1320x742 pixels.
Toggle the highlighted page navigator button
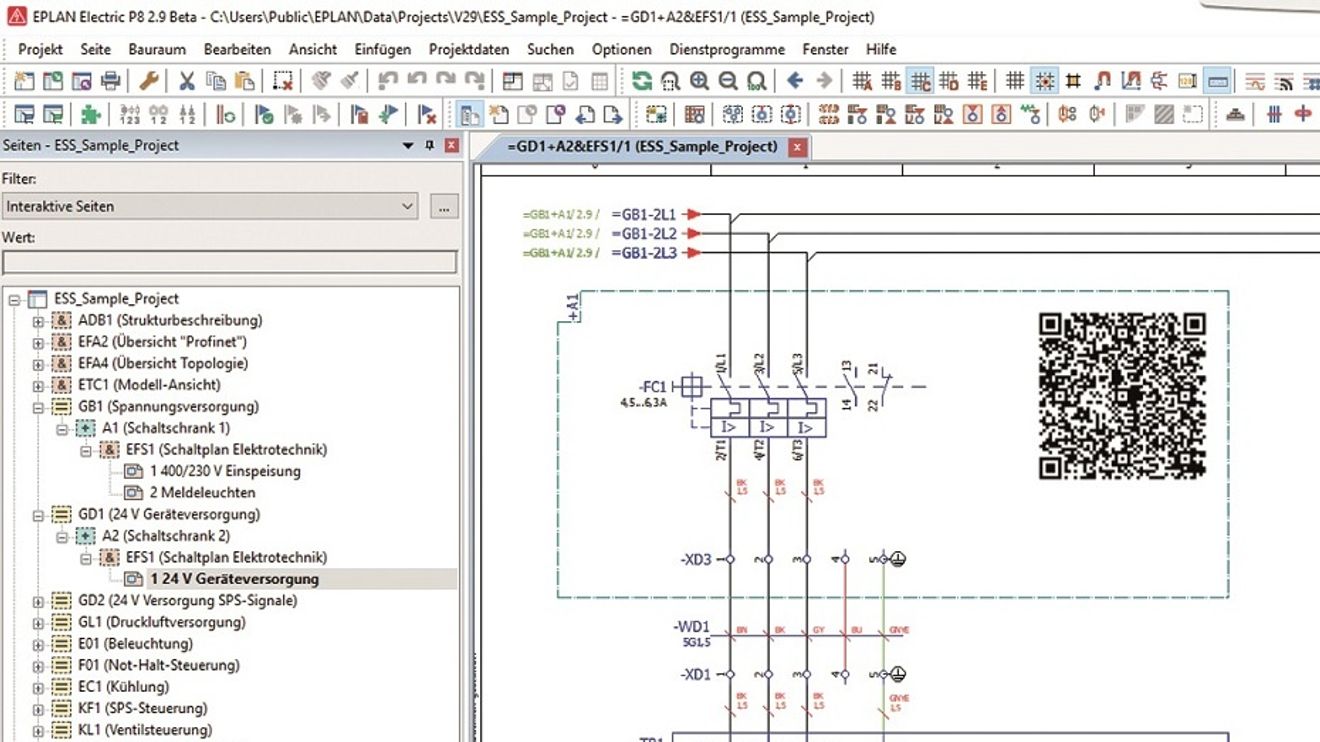[x=468, y=114]
